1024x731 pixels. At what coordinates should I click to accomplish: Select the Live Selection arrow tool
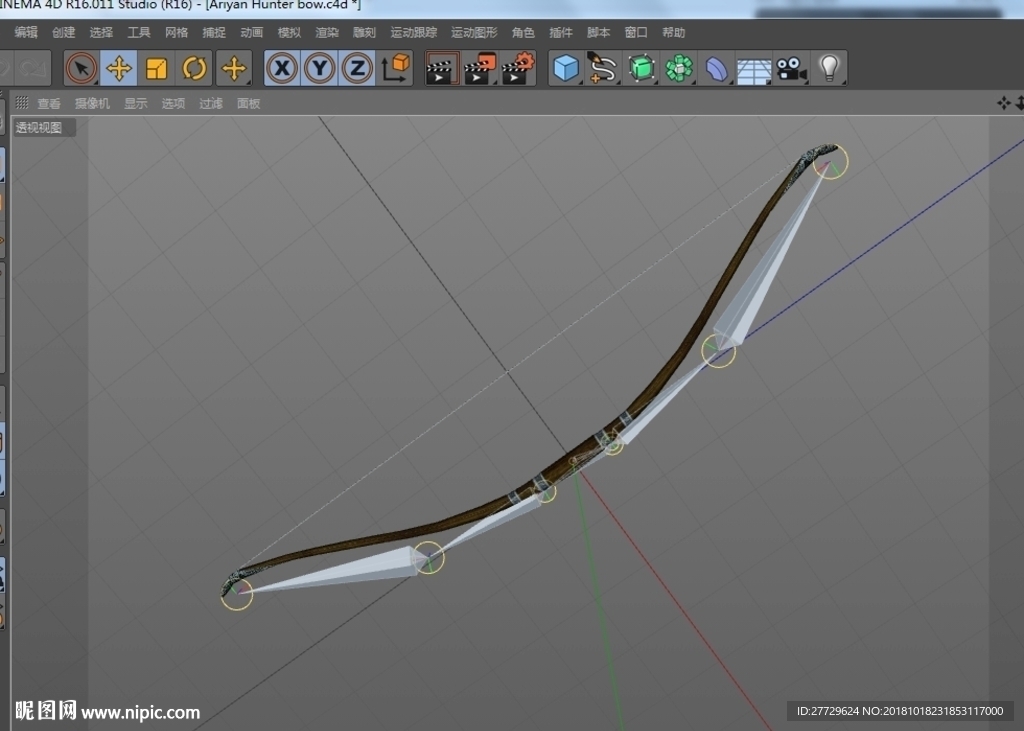tap(81, 68)
